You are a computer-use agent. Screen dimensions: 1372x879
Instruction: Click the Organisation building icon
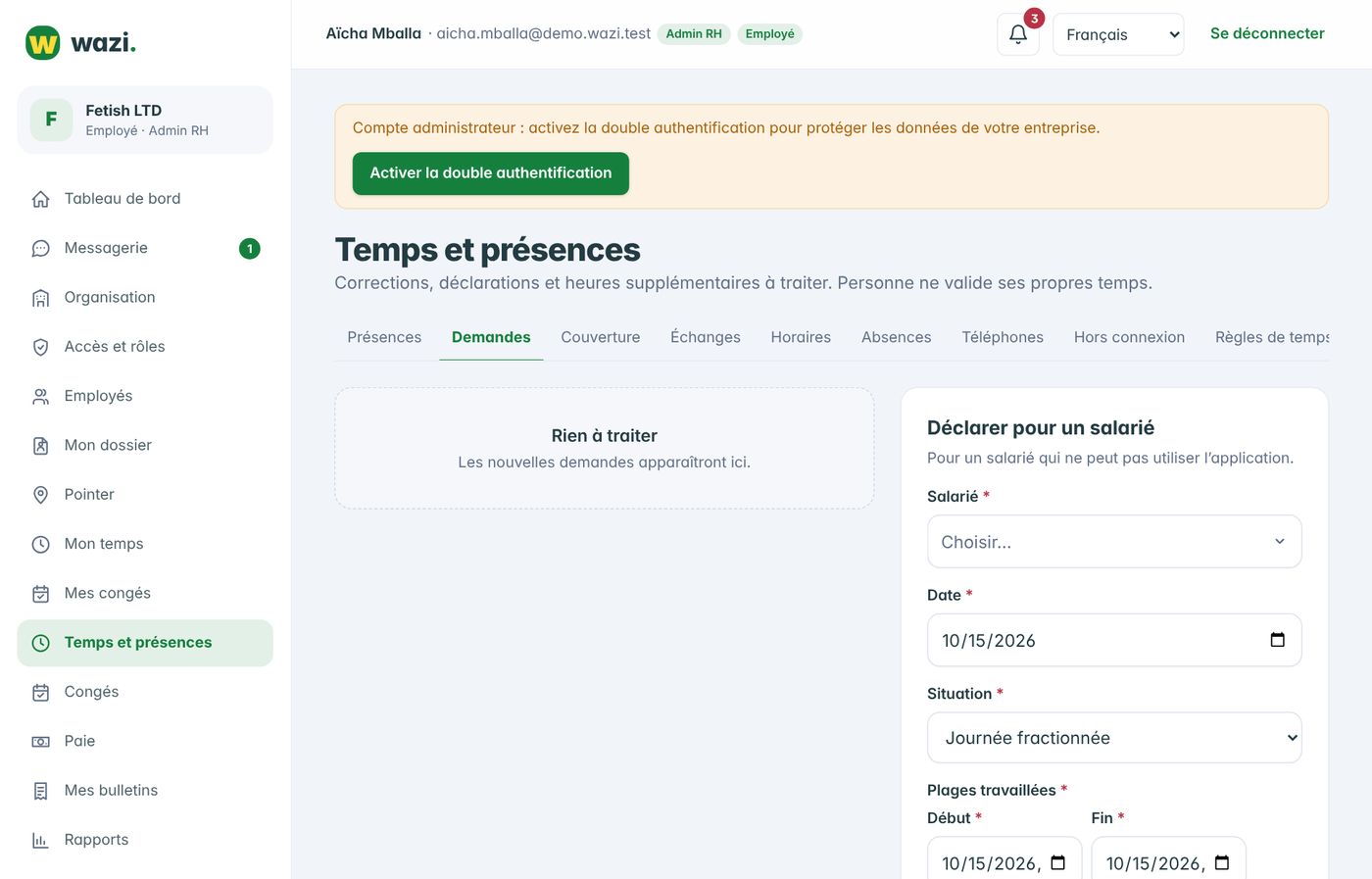(x=40, y=298)
